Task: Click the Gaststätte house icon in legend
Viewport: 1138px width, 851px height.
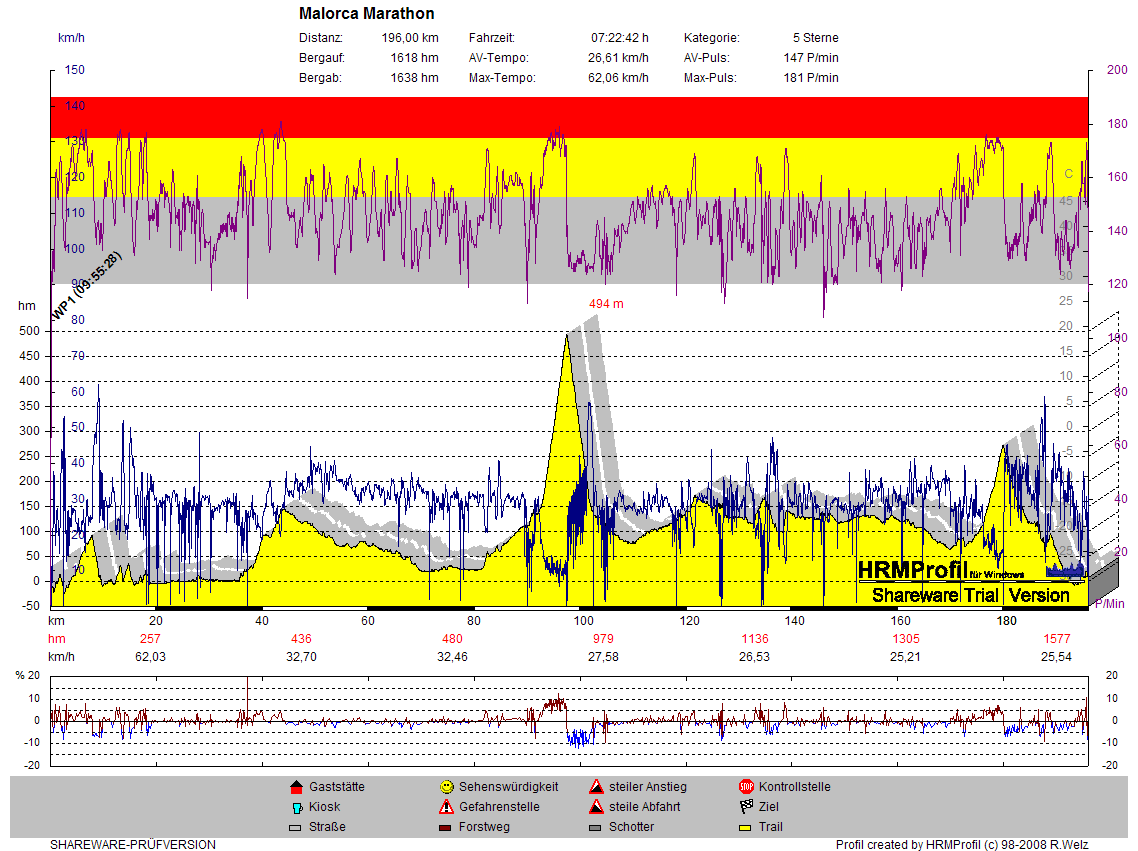Action: pyautogui.click(x=295, y=787)
